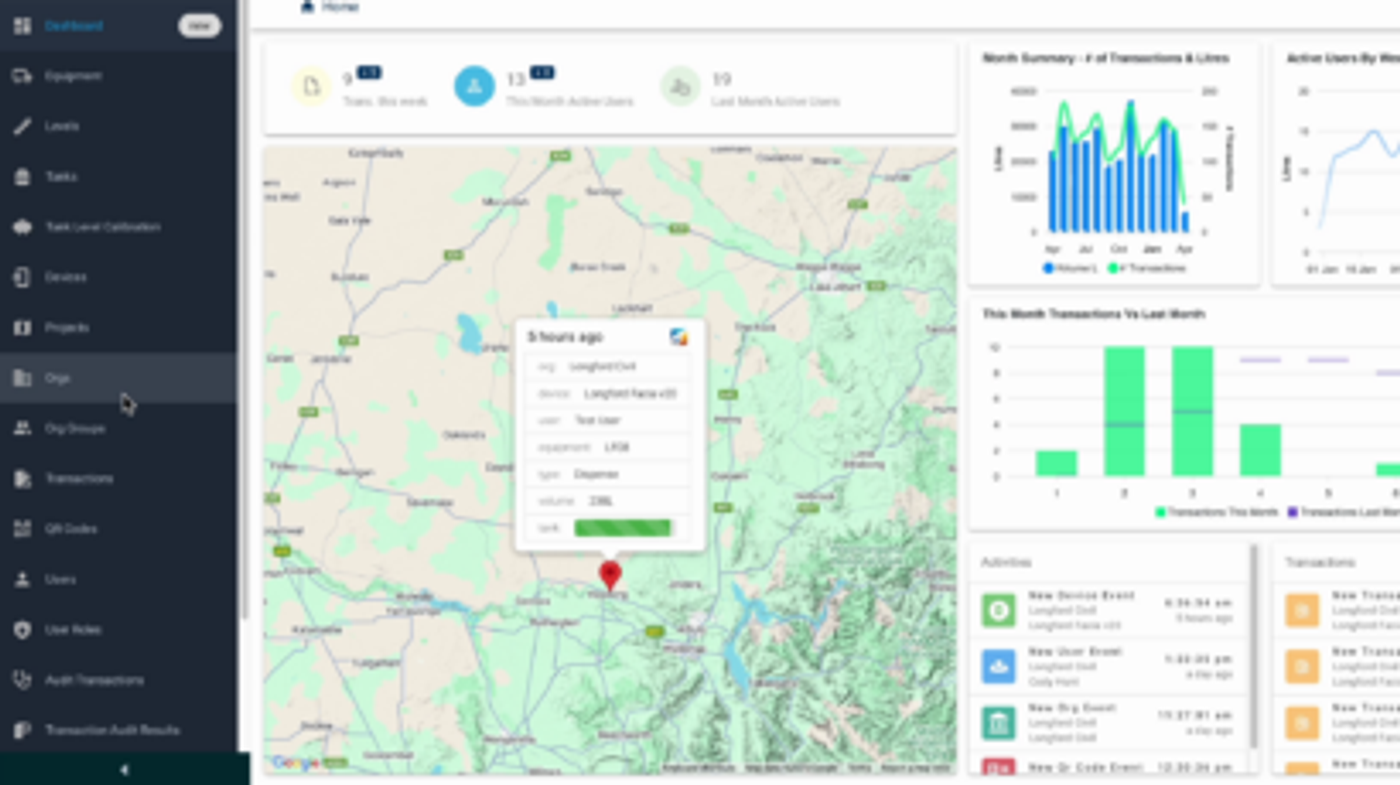1400x785 pixels.
Task: Click the Last Month Active Users icon
Action: pos(680,86)
